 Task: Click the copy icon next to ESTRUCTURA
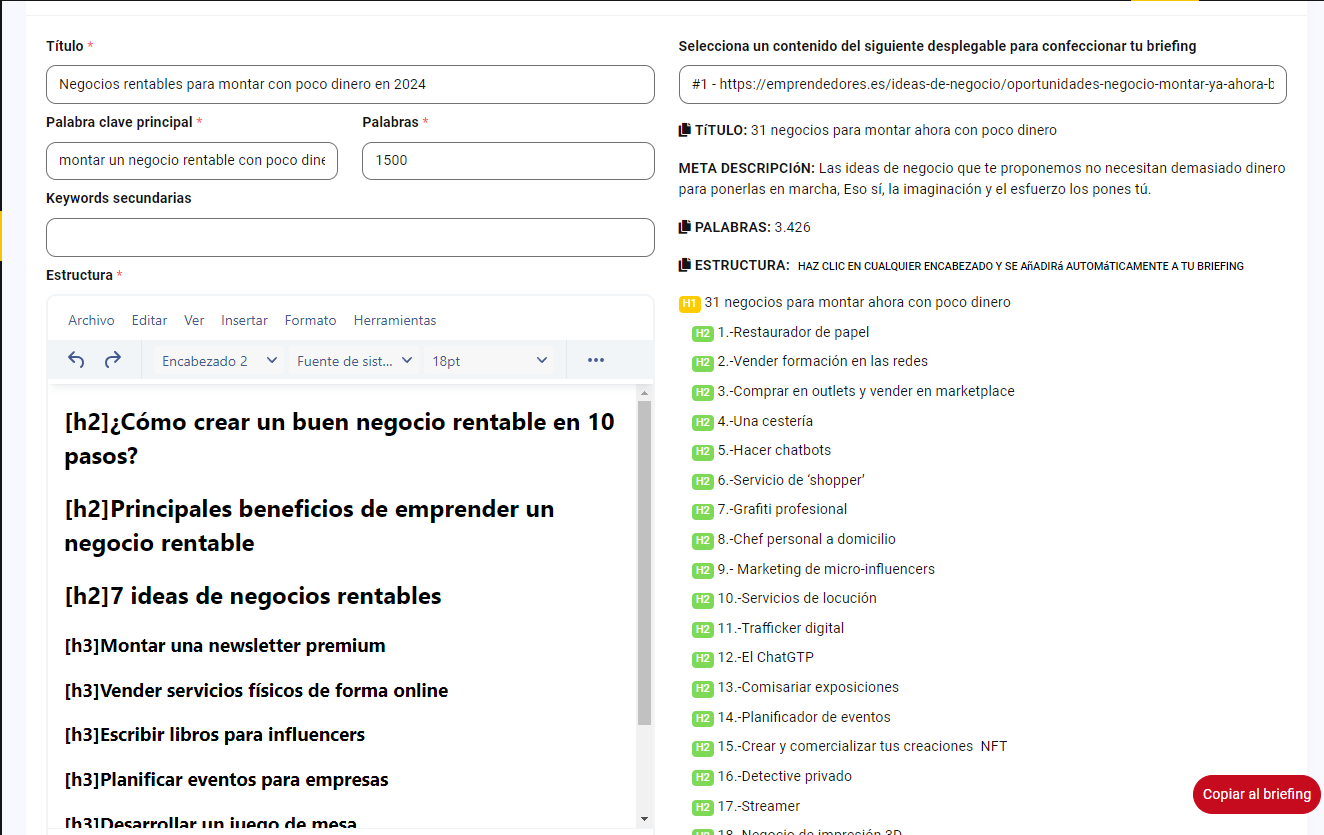pyautogui.click(x=684, y=265)
